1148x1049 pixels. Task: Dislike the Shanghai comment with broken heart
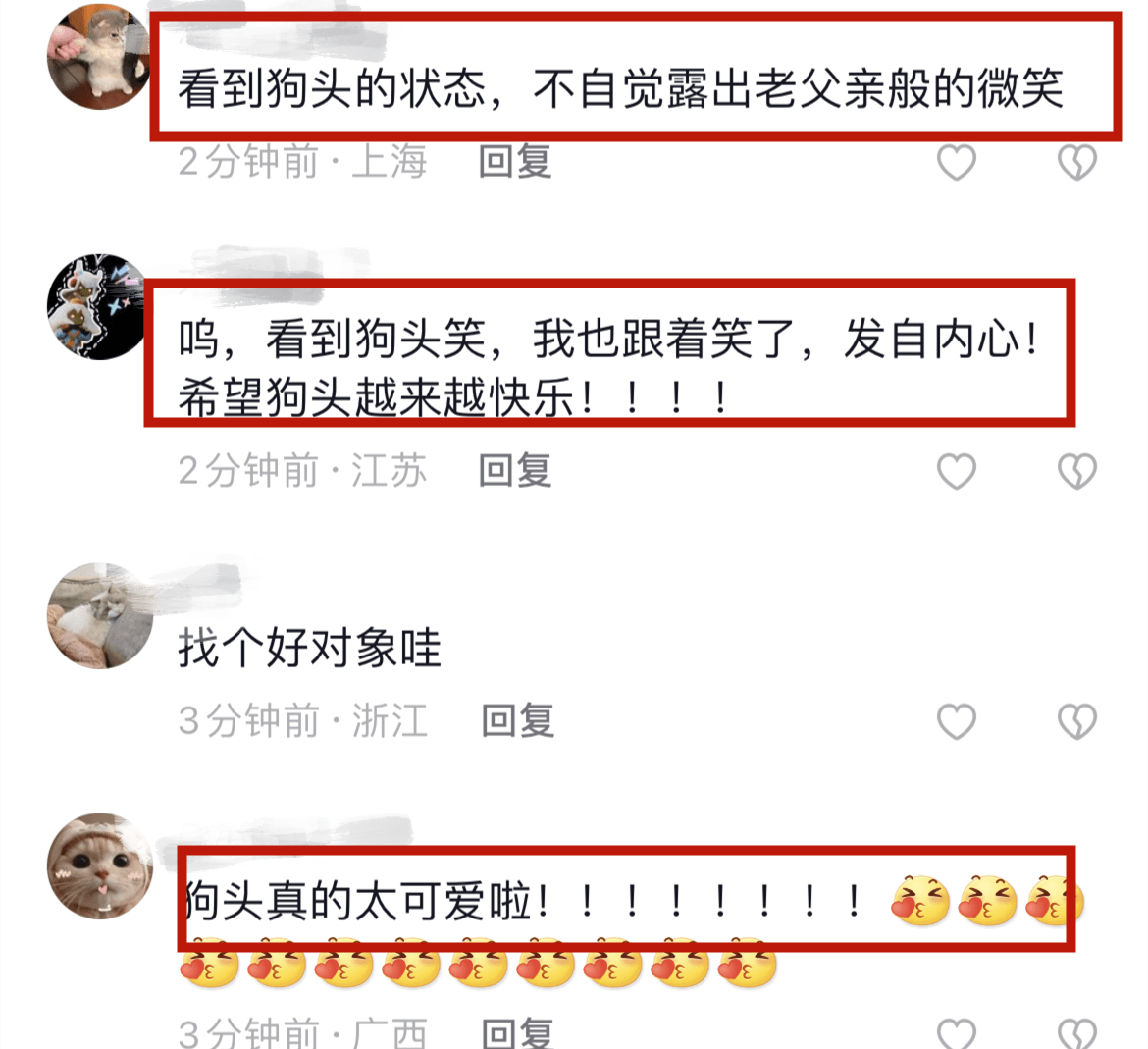tap(1077, 162)
